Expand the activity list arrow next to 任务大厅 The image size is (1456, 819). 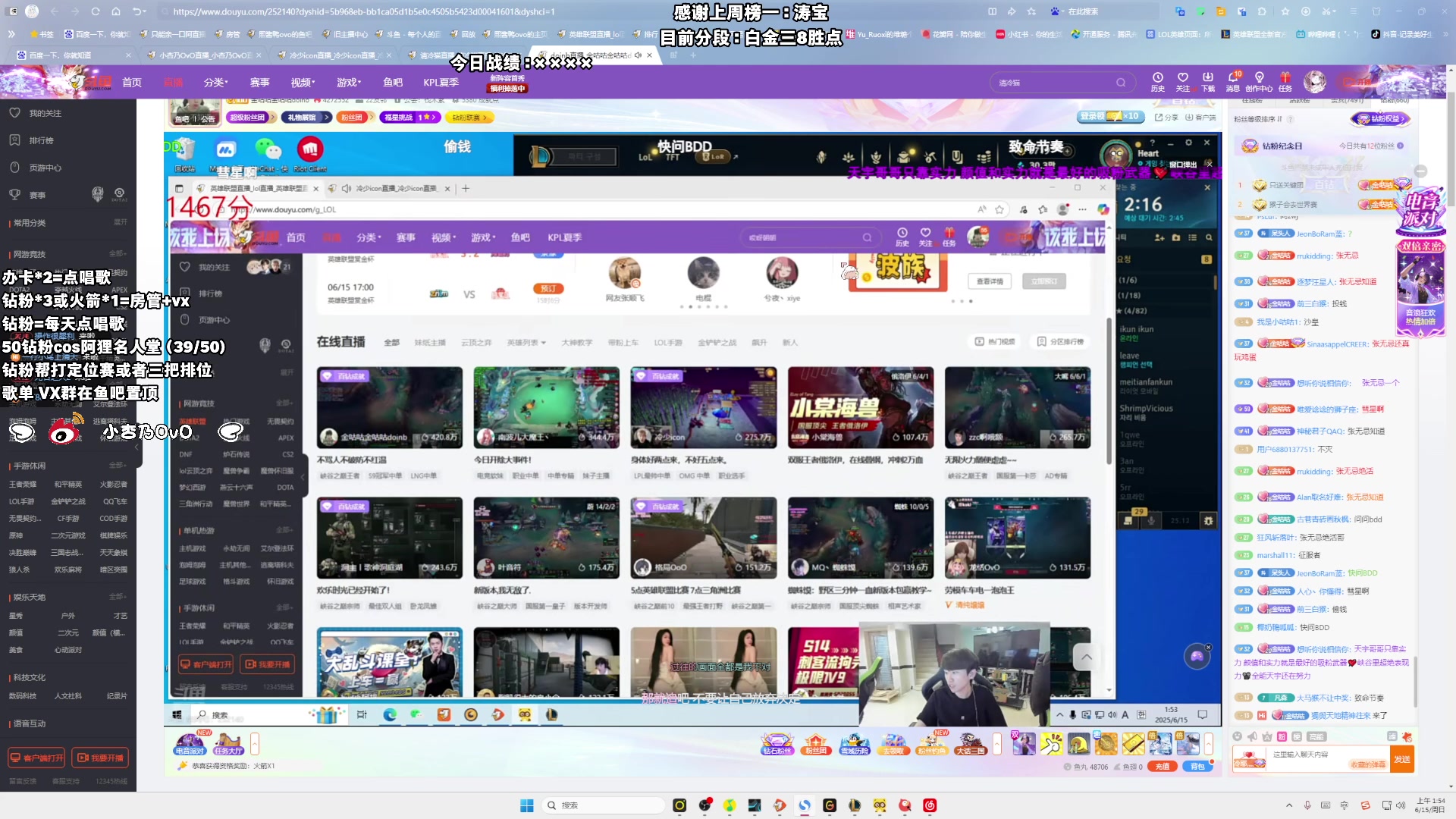pyautogui.click(x=255, y=744)
